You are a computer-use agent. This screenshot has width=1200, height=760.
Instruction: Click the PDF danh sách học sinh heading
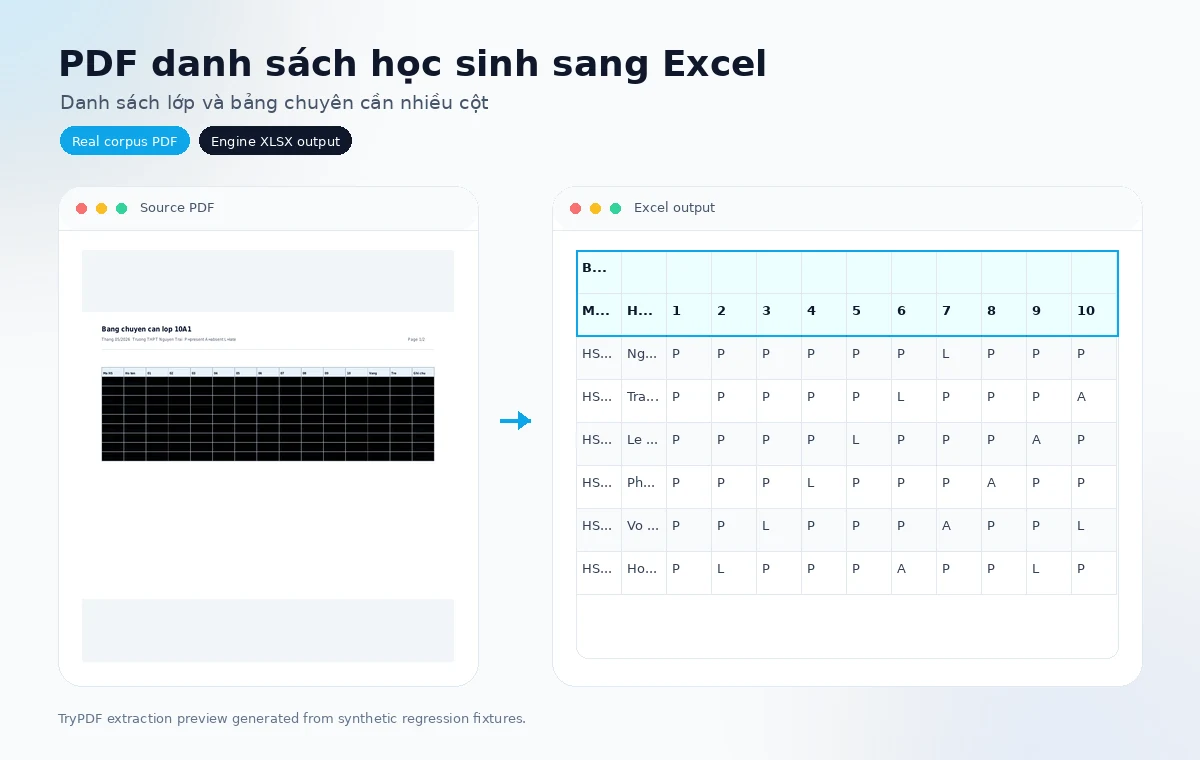coord(412,64)
